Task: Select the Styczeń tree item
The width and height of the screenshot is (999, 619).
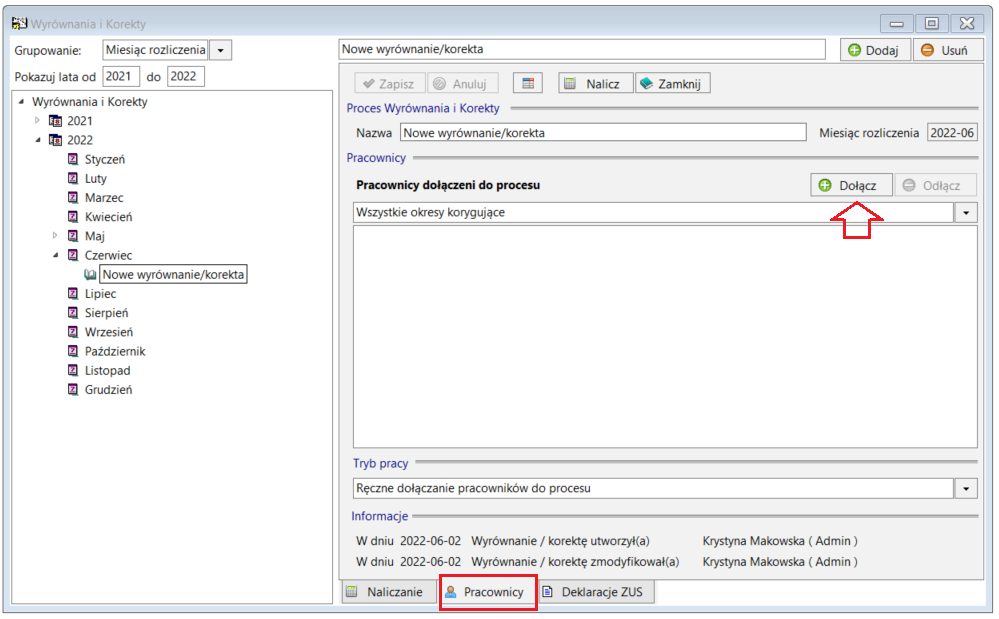Action: click(104, 159)
